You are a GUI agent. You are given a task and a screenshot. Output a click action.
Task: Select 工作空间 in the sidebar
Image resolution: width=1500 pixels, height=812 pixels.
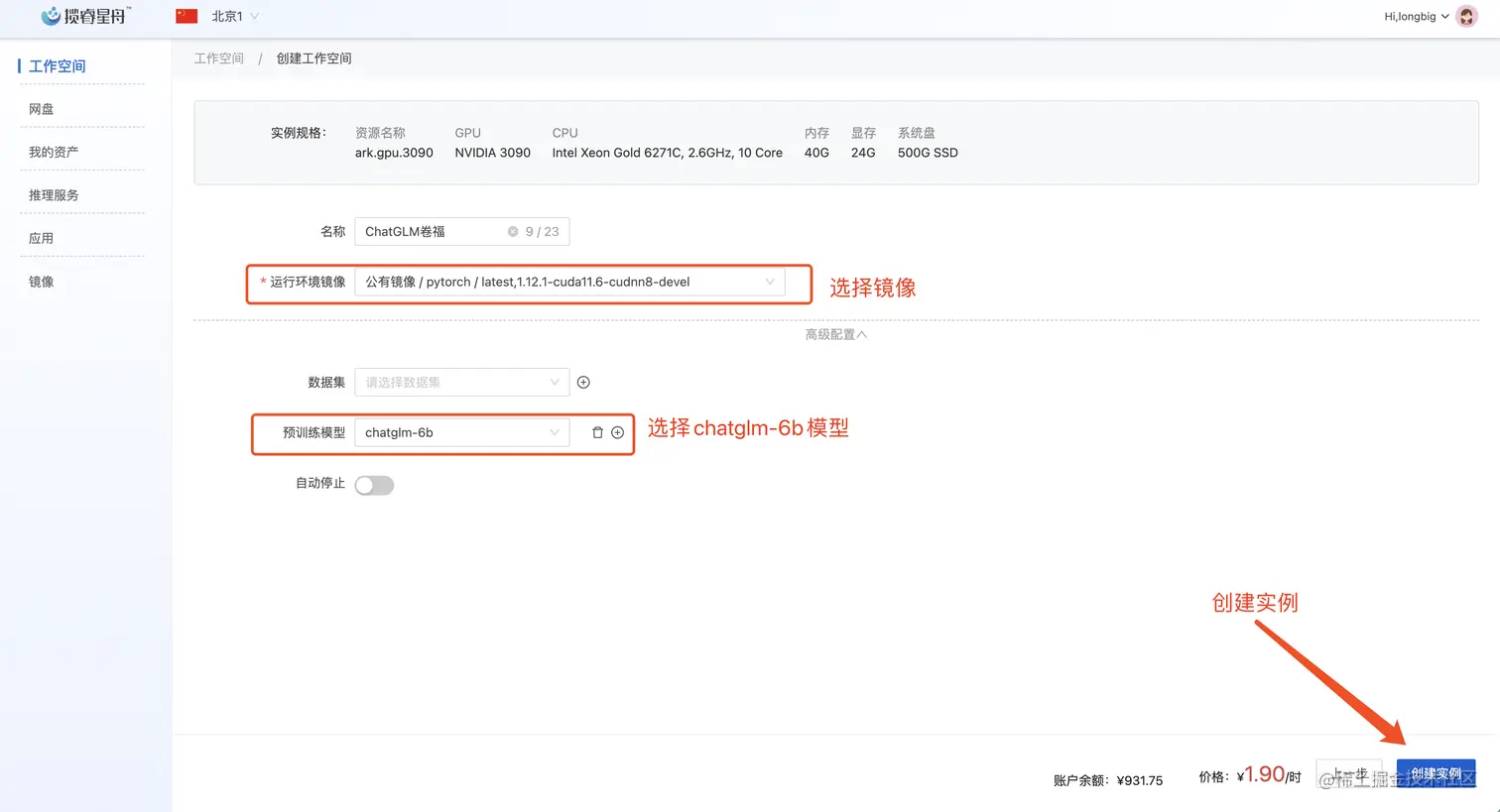(58, 66)
